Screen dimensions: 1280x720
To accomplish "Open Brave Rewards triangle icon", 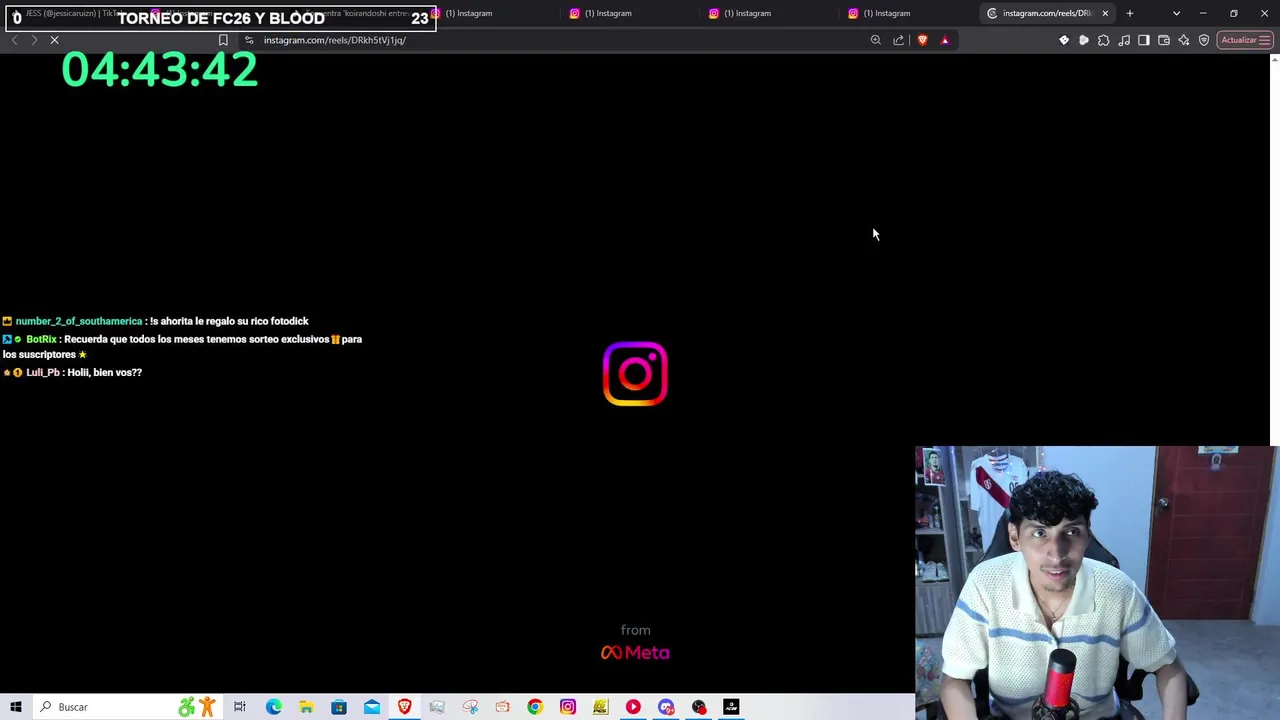I will (945, 40).
